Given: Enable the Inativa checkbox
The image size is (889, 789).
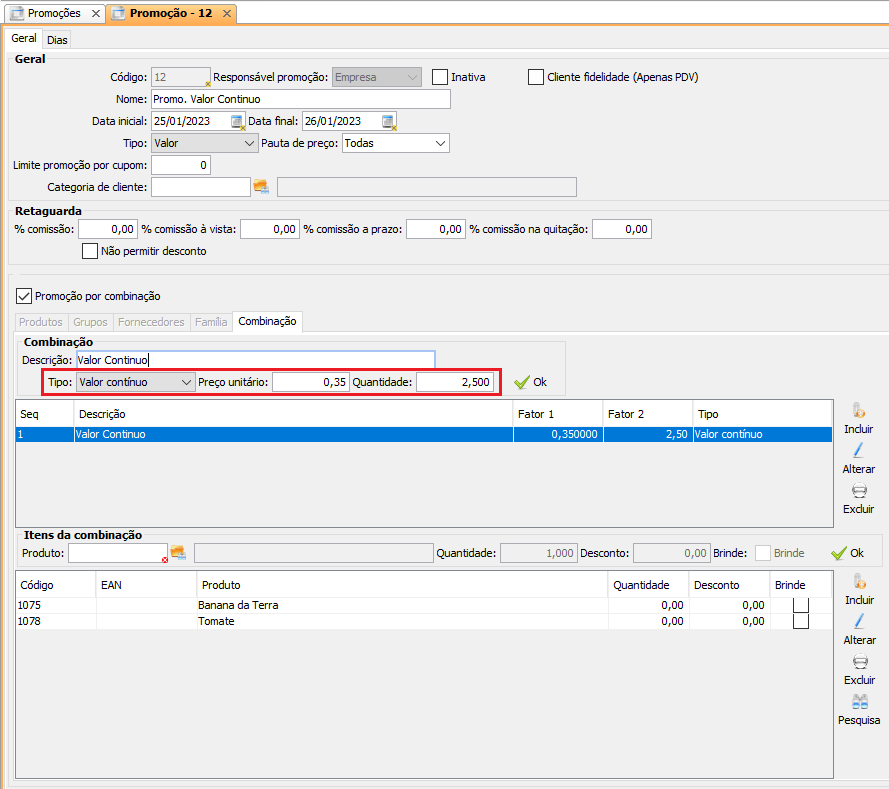Looking at the screenshot, I should point(440,77).
